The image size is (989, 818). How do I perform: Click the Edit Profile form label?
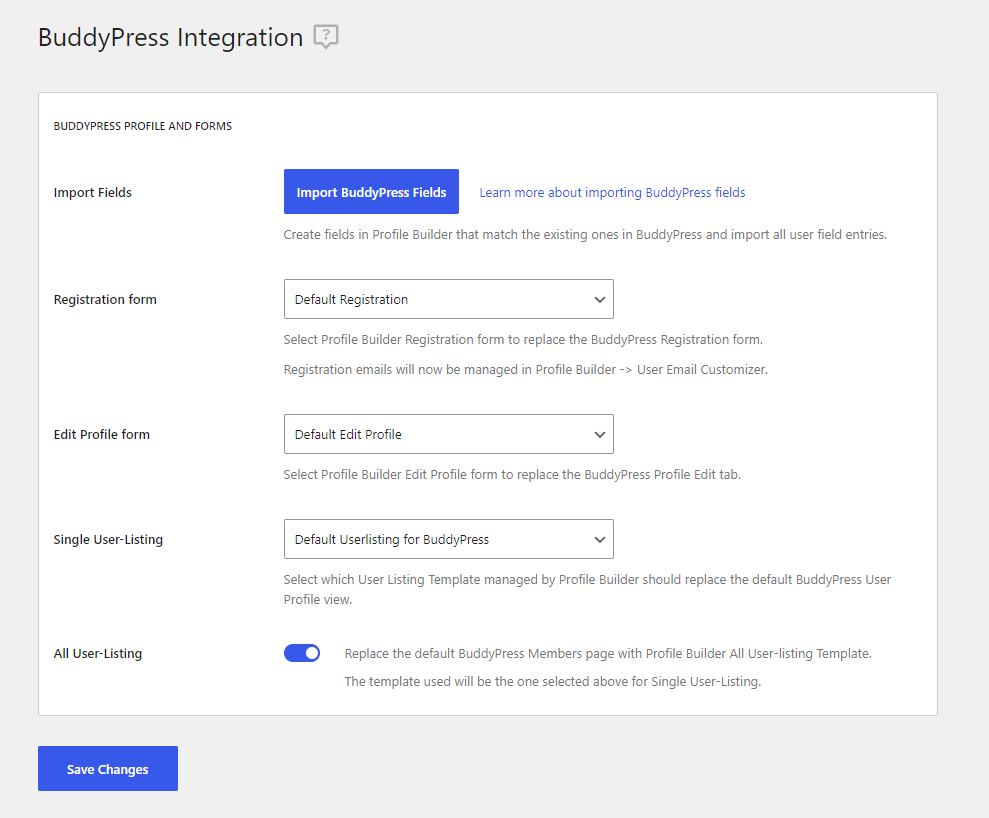tap(102, 435)
